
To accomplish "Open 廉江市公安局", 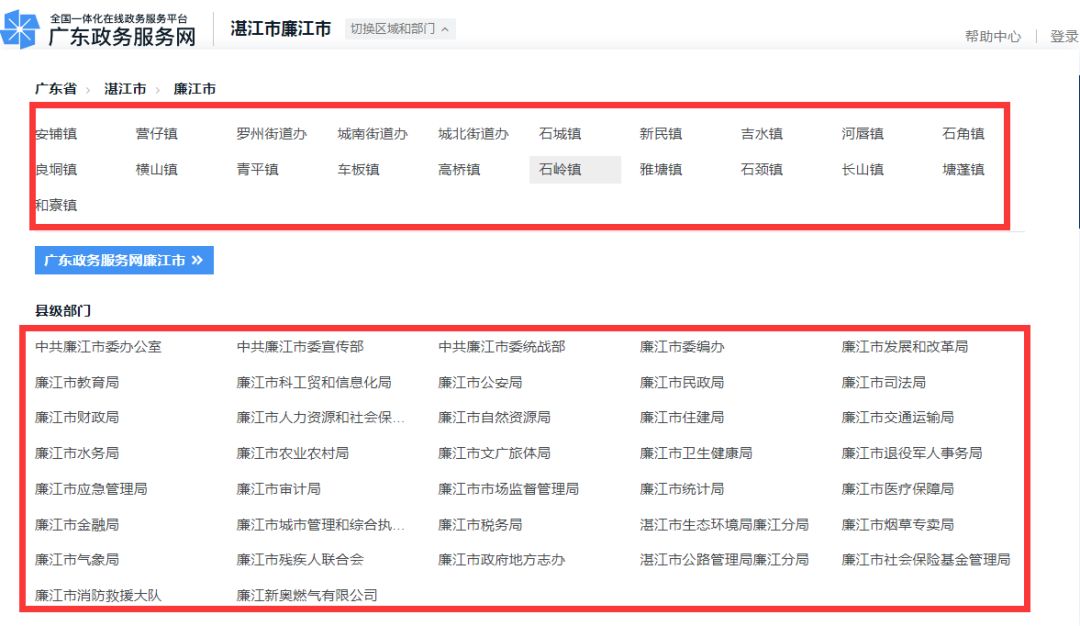I will (480, 382).
